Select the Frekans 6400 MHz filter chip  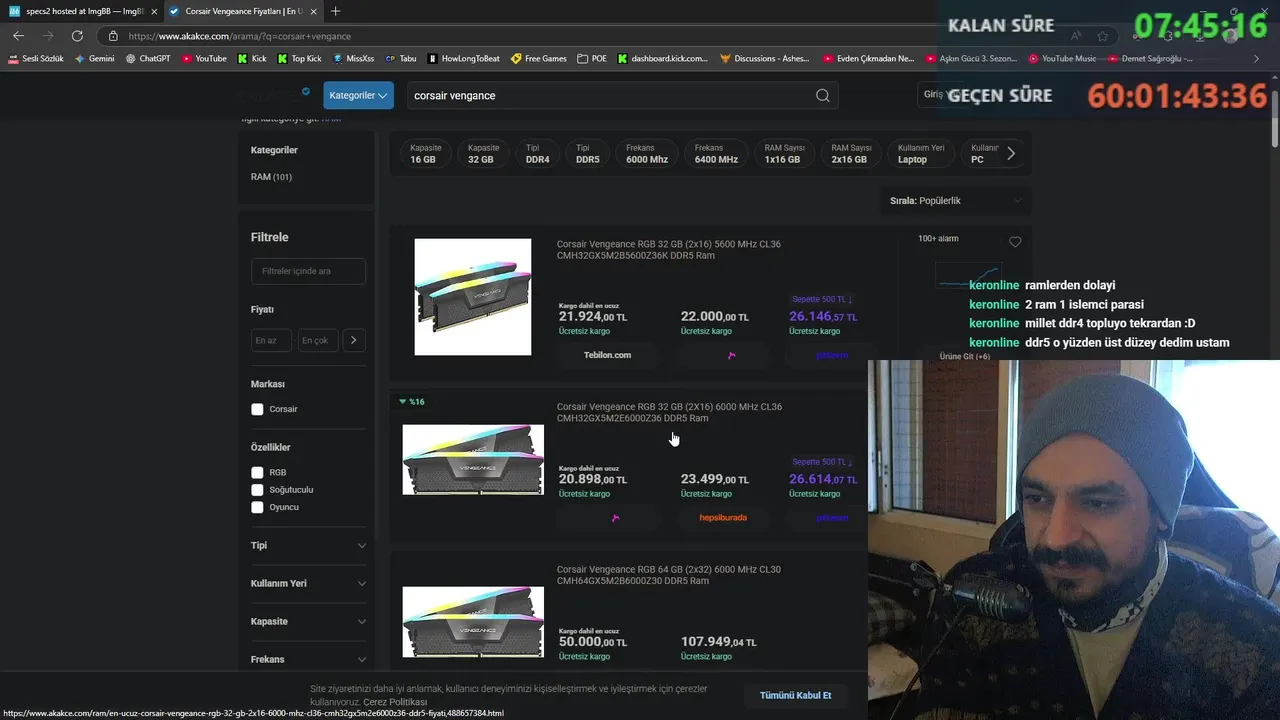(716, 153)
